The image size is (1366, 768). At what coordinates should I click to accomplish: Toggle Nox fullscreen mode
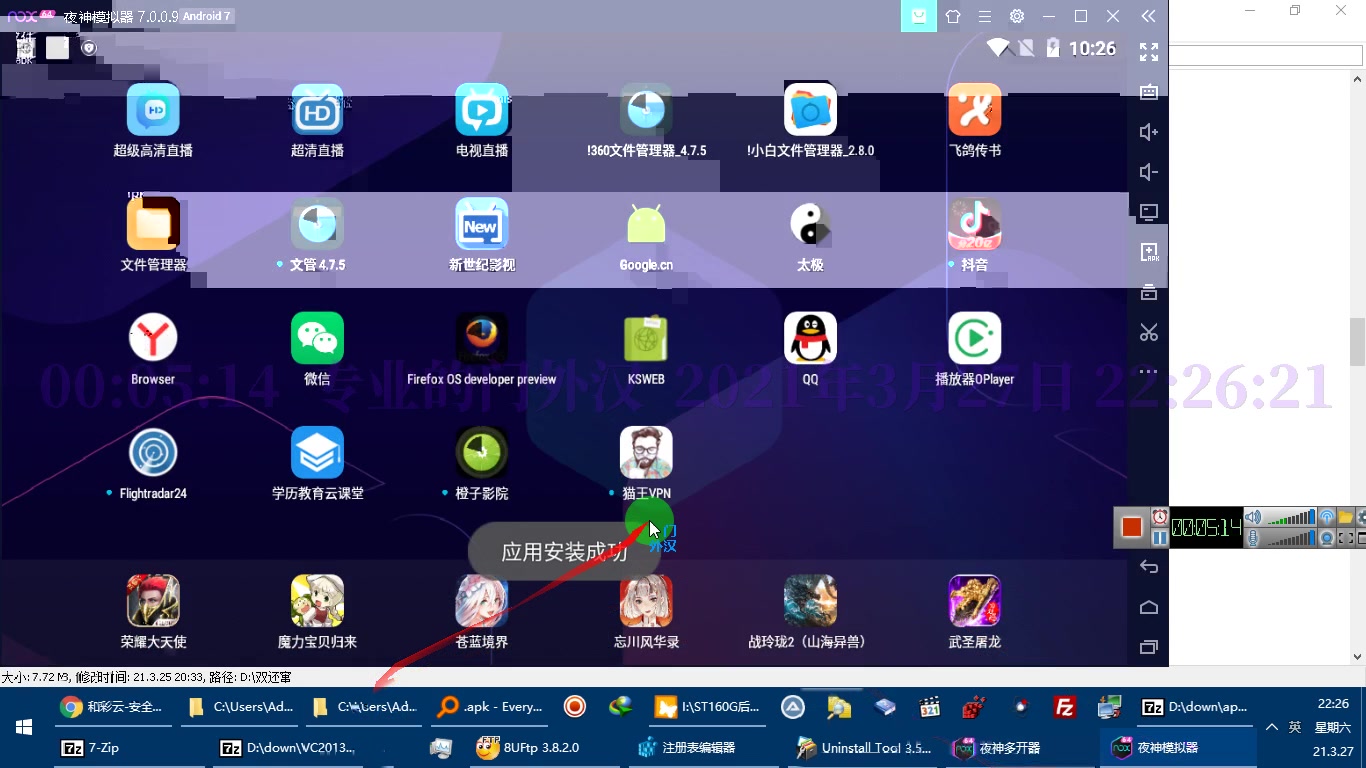pos(1149,52)
